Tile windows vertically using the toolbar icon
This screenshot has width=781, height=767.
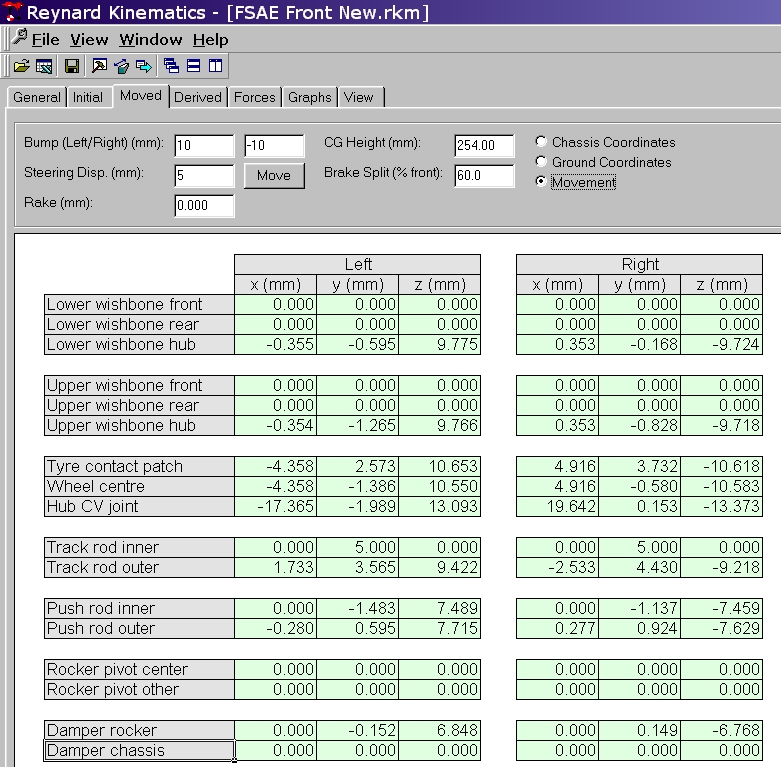point(215,66)
